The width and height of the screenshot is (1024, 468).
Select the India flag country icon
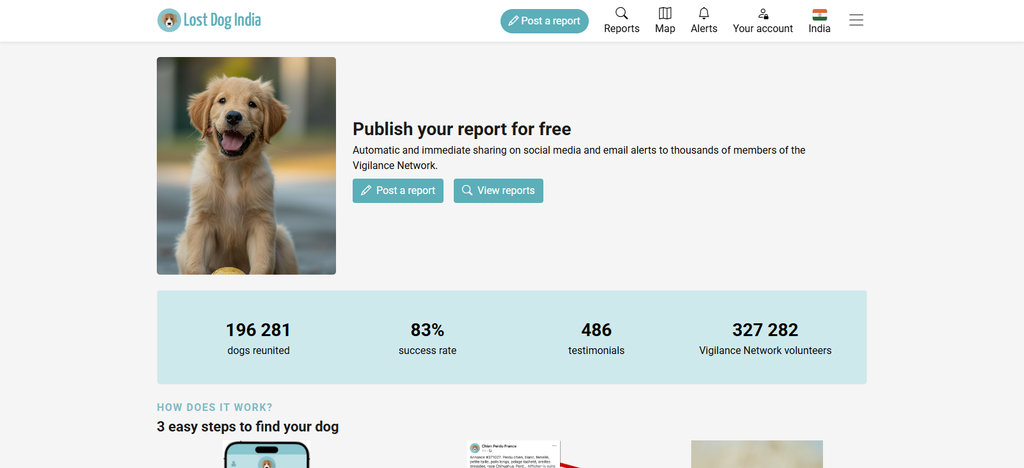pyautogui.click(x=819, y=14)
